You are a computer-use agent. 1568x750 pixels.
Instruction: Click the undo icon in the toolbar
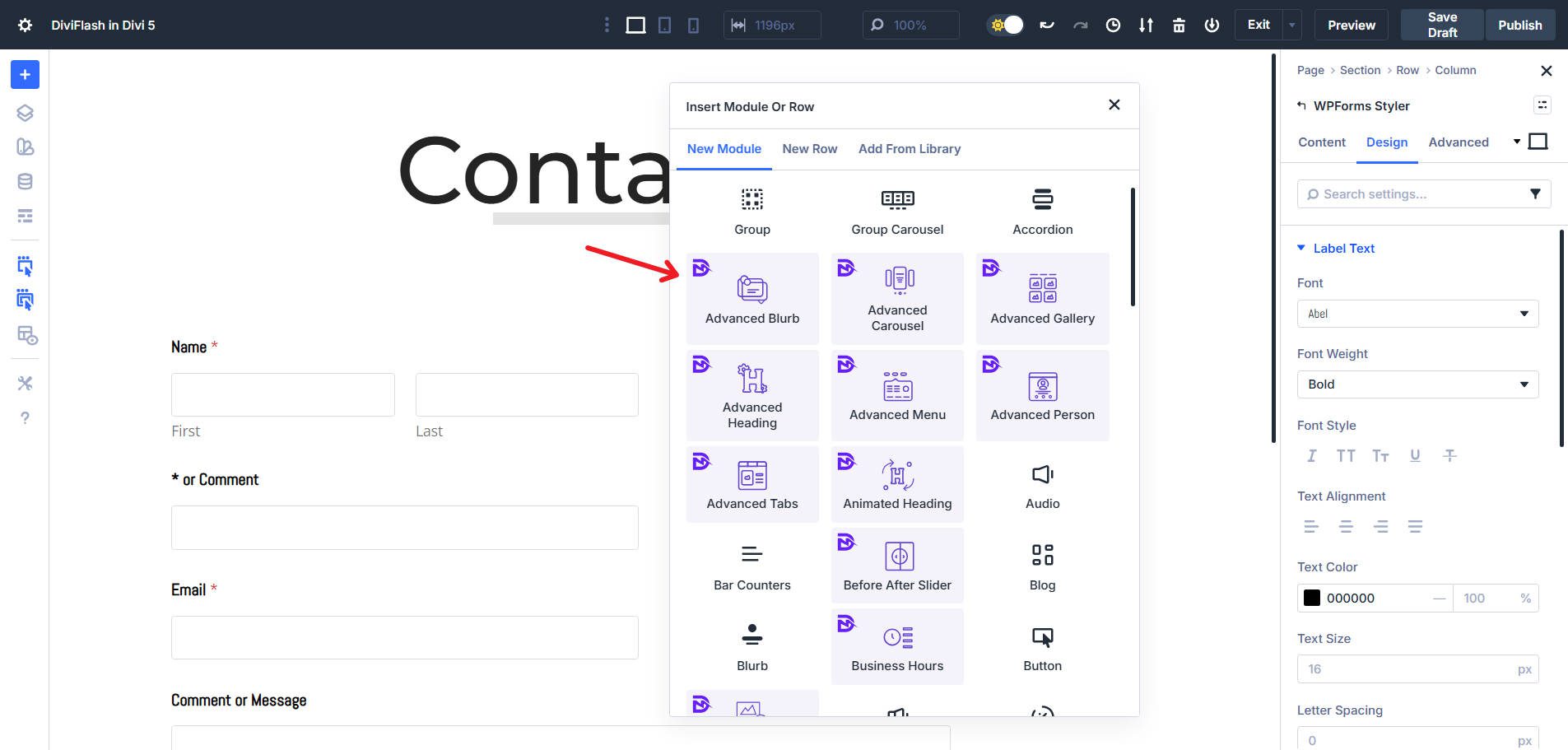(1046, 25)
